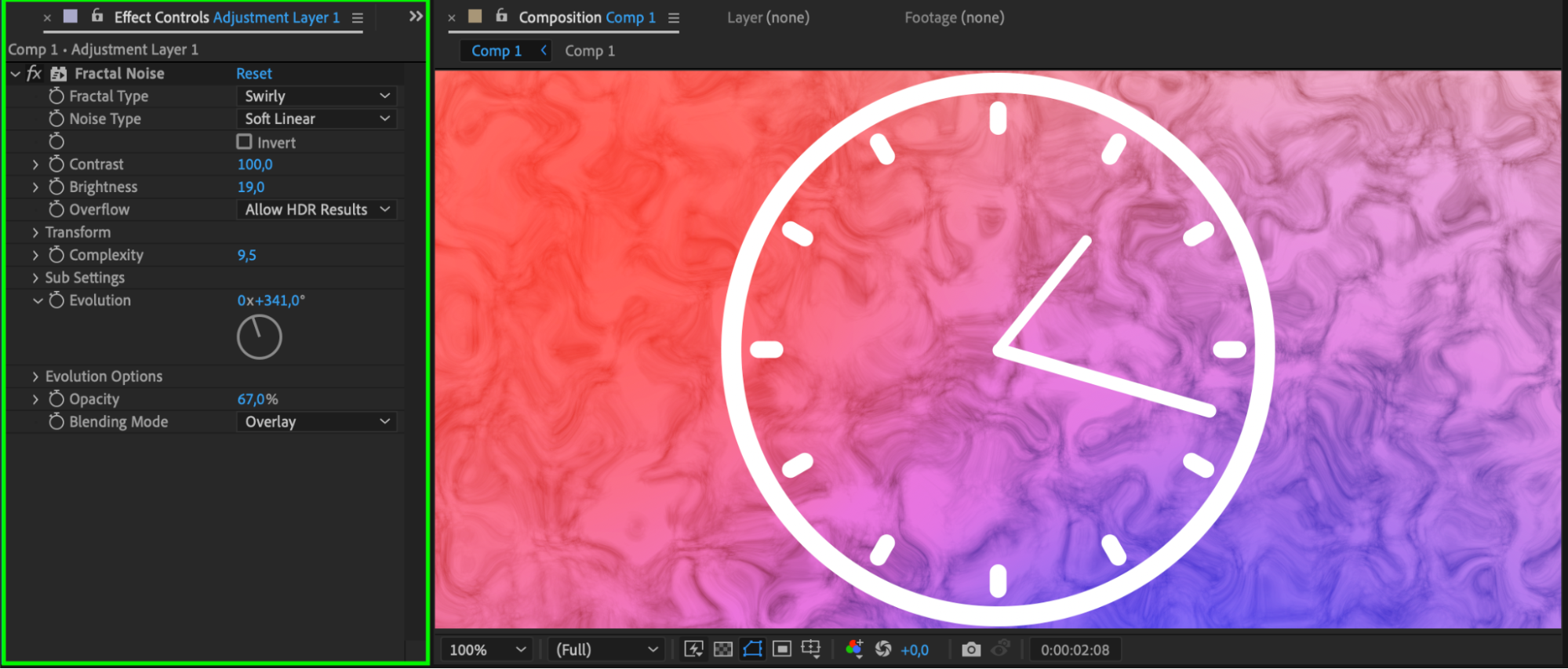This screenshot has height=669, width=1568.
Task: Open the Blending Mode dropdown showing Overlay
Action: (316, 422)
